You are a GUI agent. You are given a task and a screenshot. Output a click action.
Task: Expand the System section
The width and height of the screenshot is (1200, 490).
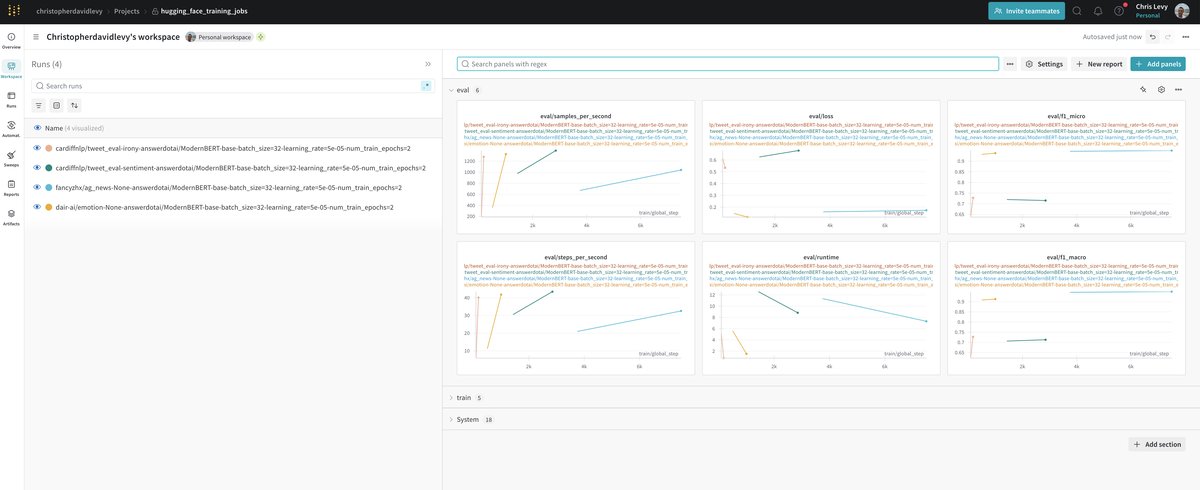451,419
